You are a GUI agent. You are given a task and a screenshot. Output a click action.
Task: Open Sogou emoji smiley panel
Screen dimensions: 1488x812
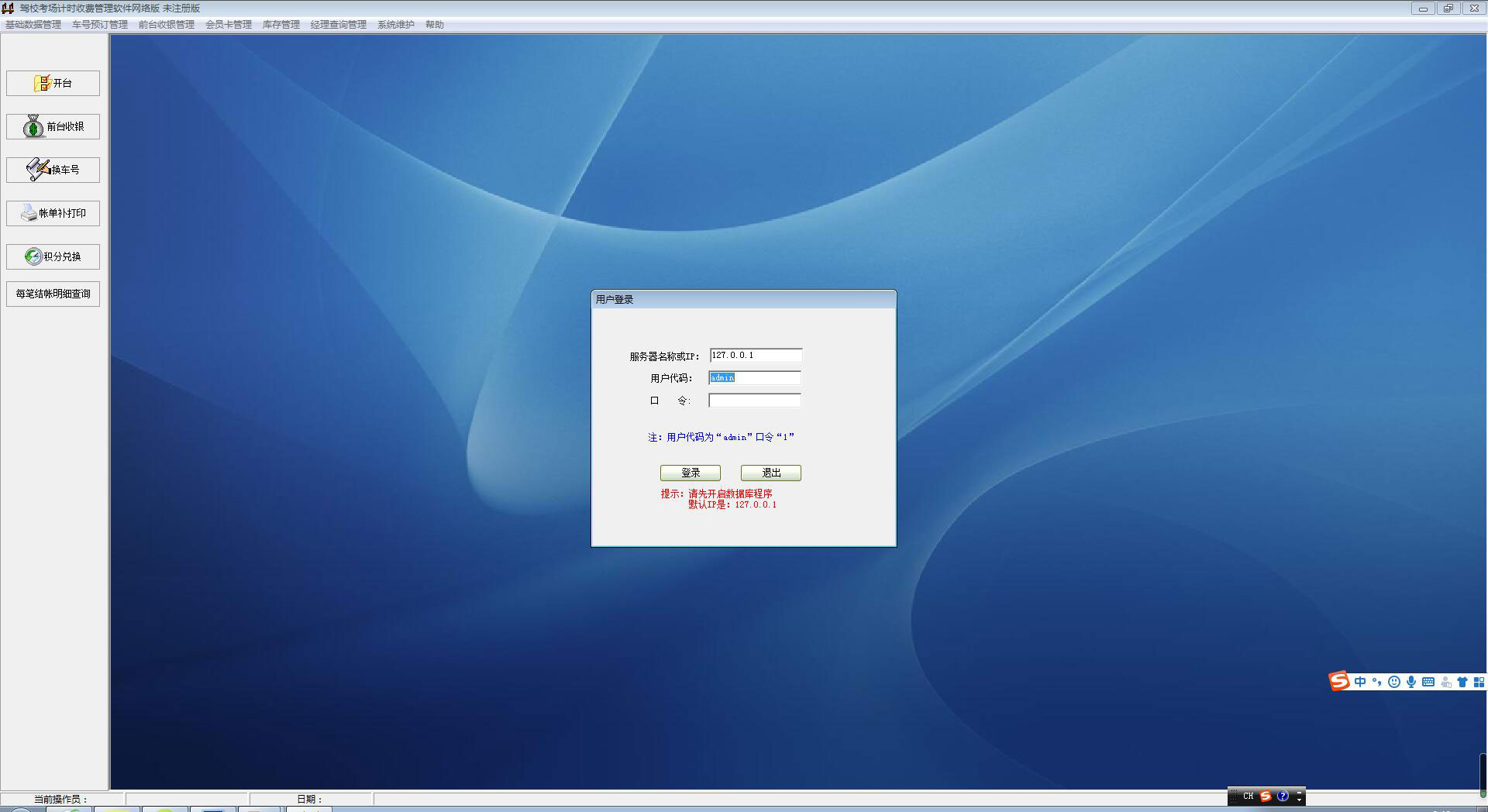(1394, 682)
